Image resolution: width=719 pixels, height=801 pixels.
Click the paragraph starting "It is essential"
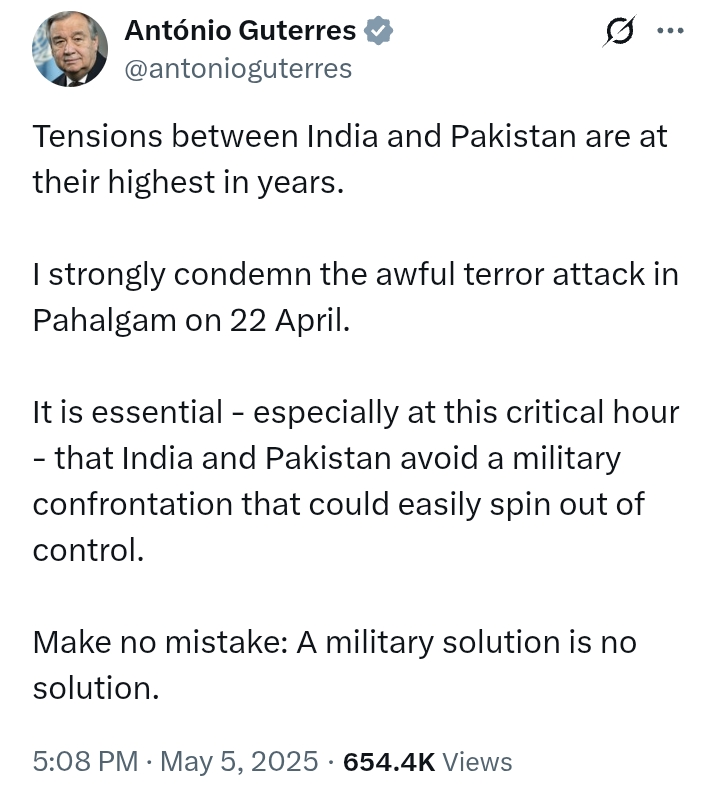pos(355,481)
